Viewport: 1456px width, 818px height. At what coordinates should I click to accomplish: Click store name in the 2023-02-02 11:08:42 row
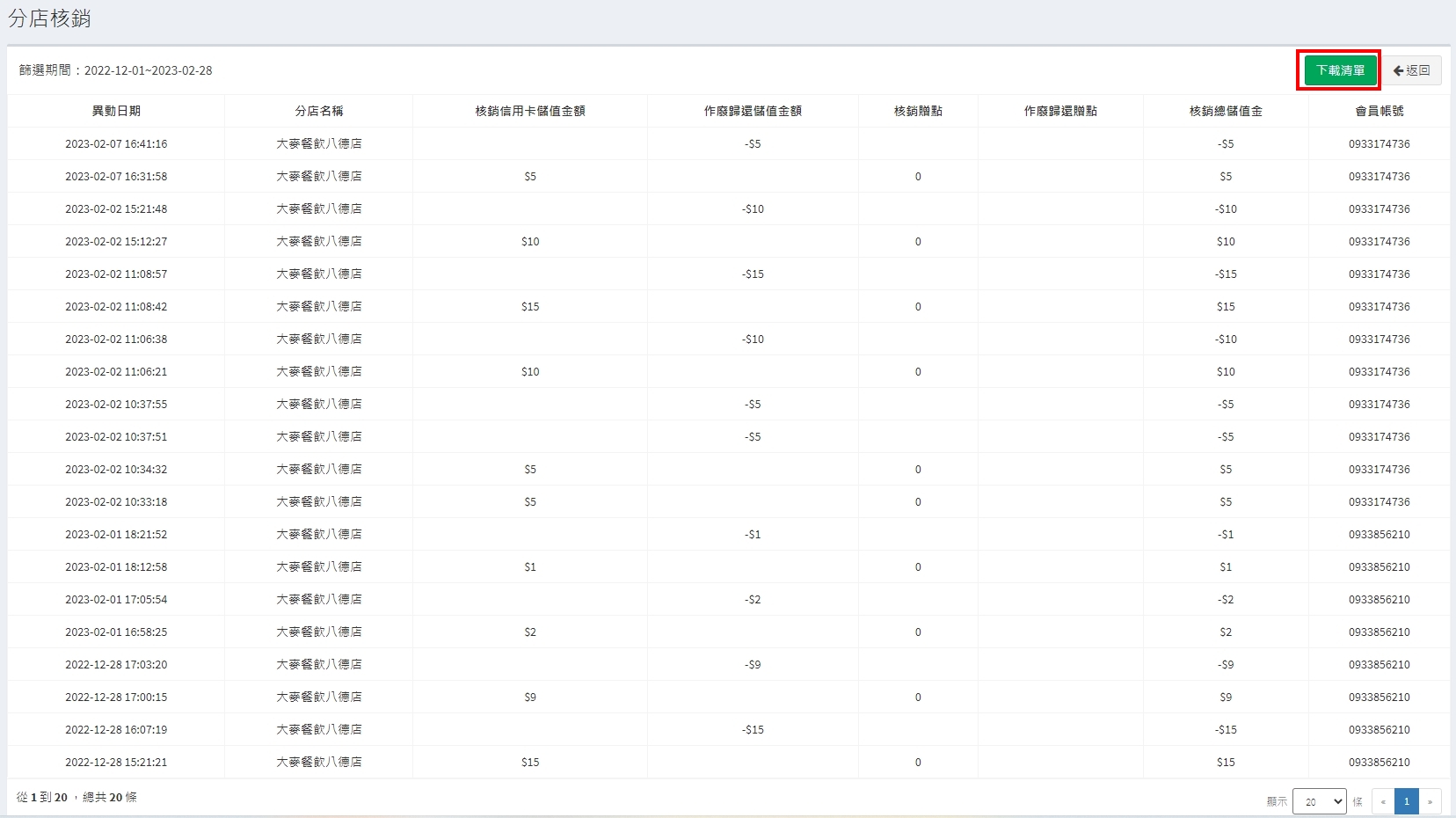click(318, 307)
